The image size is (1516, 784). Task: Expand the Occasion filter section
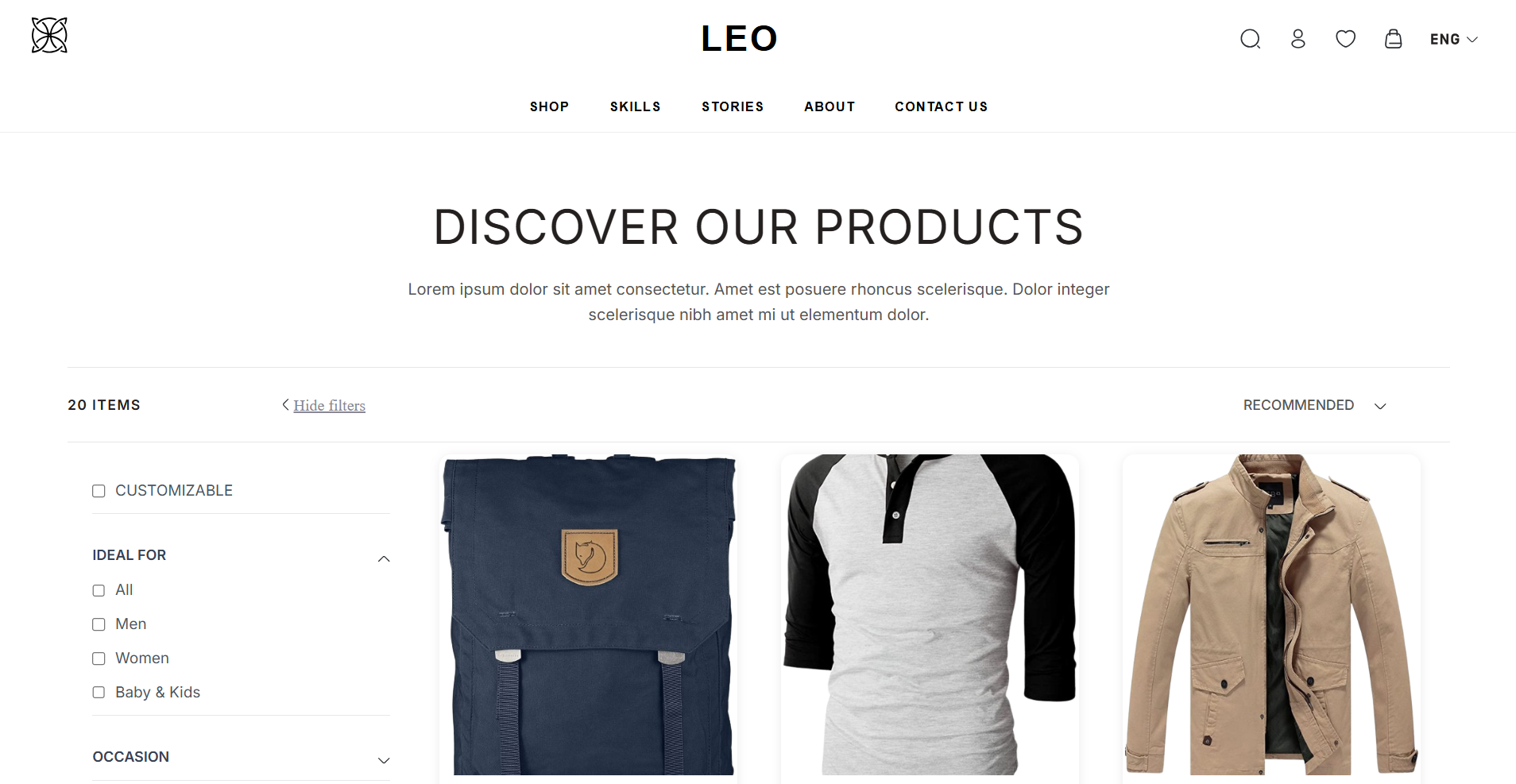[x=384, y=760]
